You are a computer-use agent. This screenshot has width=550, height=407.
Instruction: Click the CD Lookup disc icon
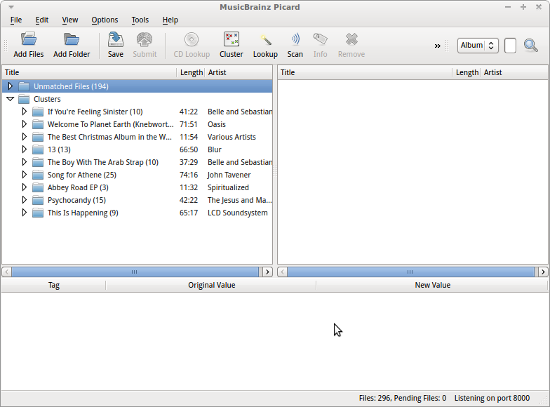tap(192, 39)
